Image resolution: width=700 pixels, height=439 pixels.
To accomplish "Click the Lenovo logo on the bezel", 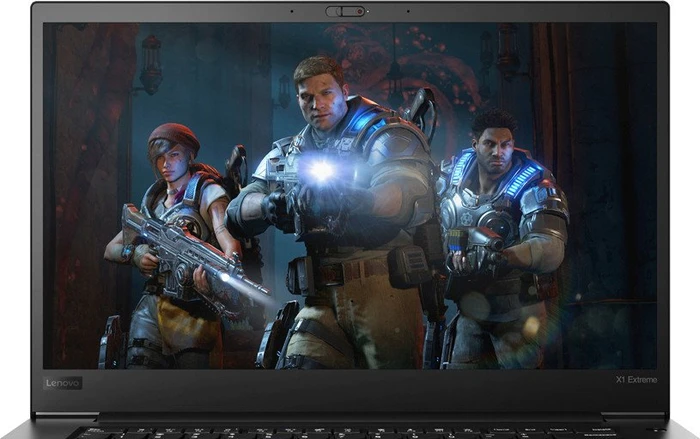I will (62, 383).
